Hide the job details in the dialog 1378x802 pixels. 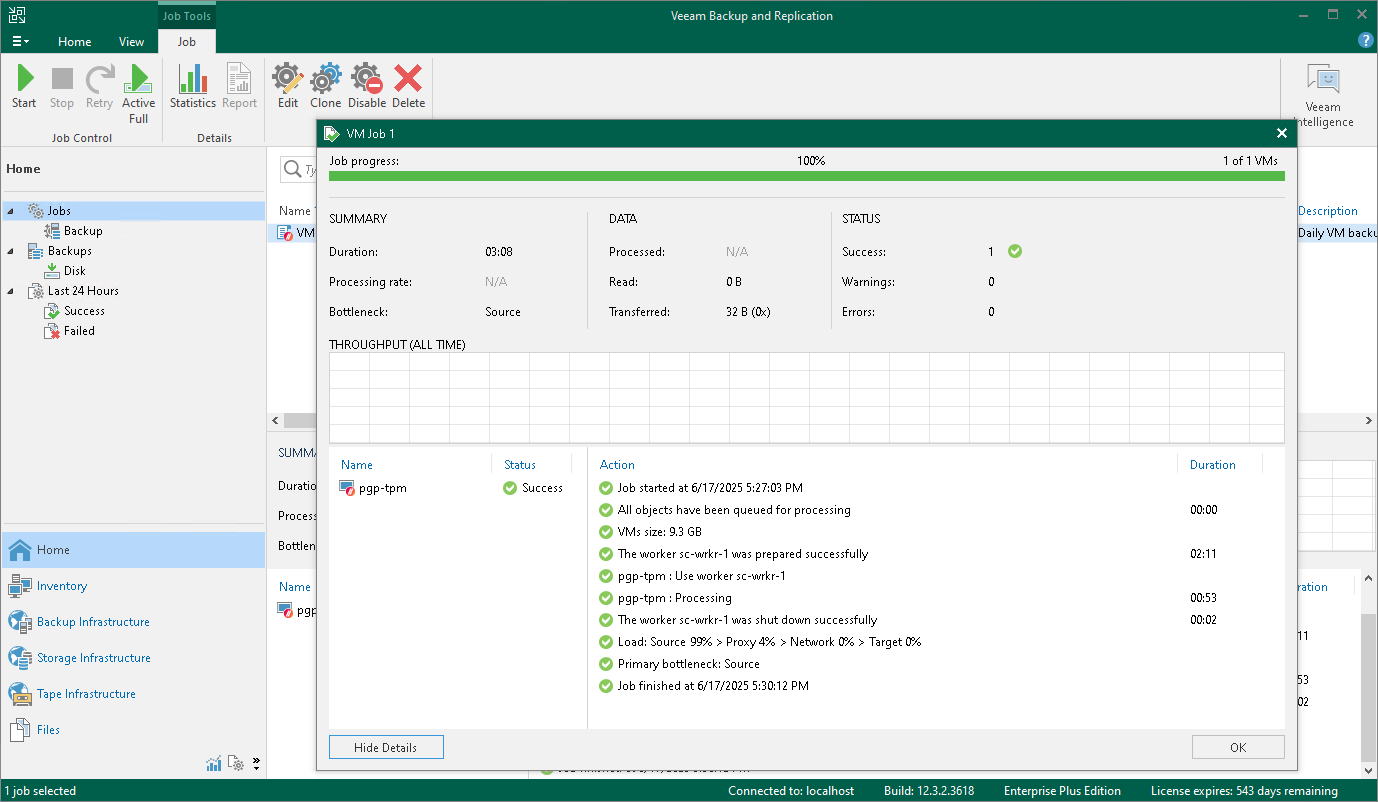click(x=386, y=747)
